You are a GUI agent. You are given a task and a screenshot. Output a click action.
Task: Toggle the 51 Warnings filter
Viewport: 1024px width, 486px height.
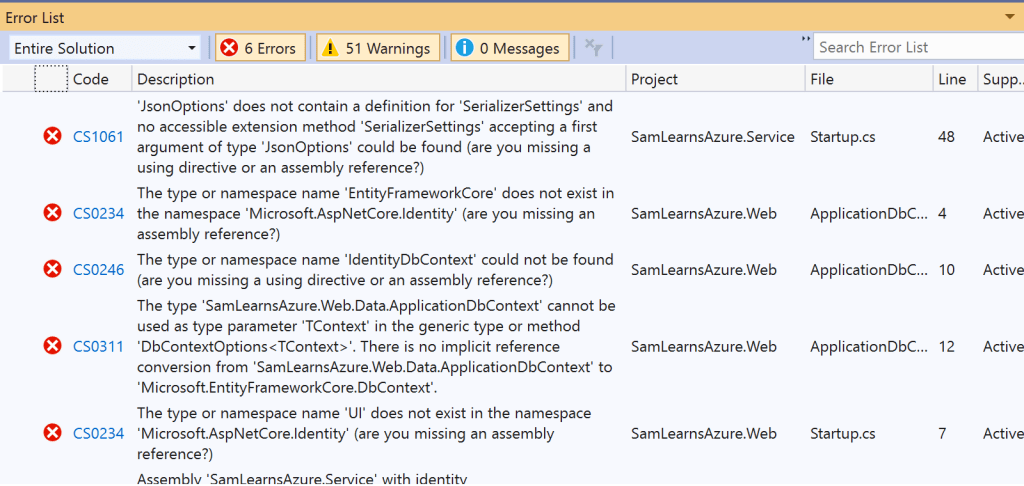click(377, 48)
